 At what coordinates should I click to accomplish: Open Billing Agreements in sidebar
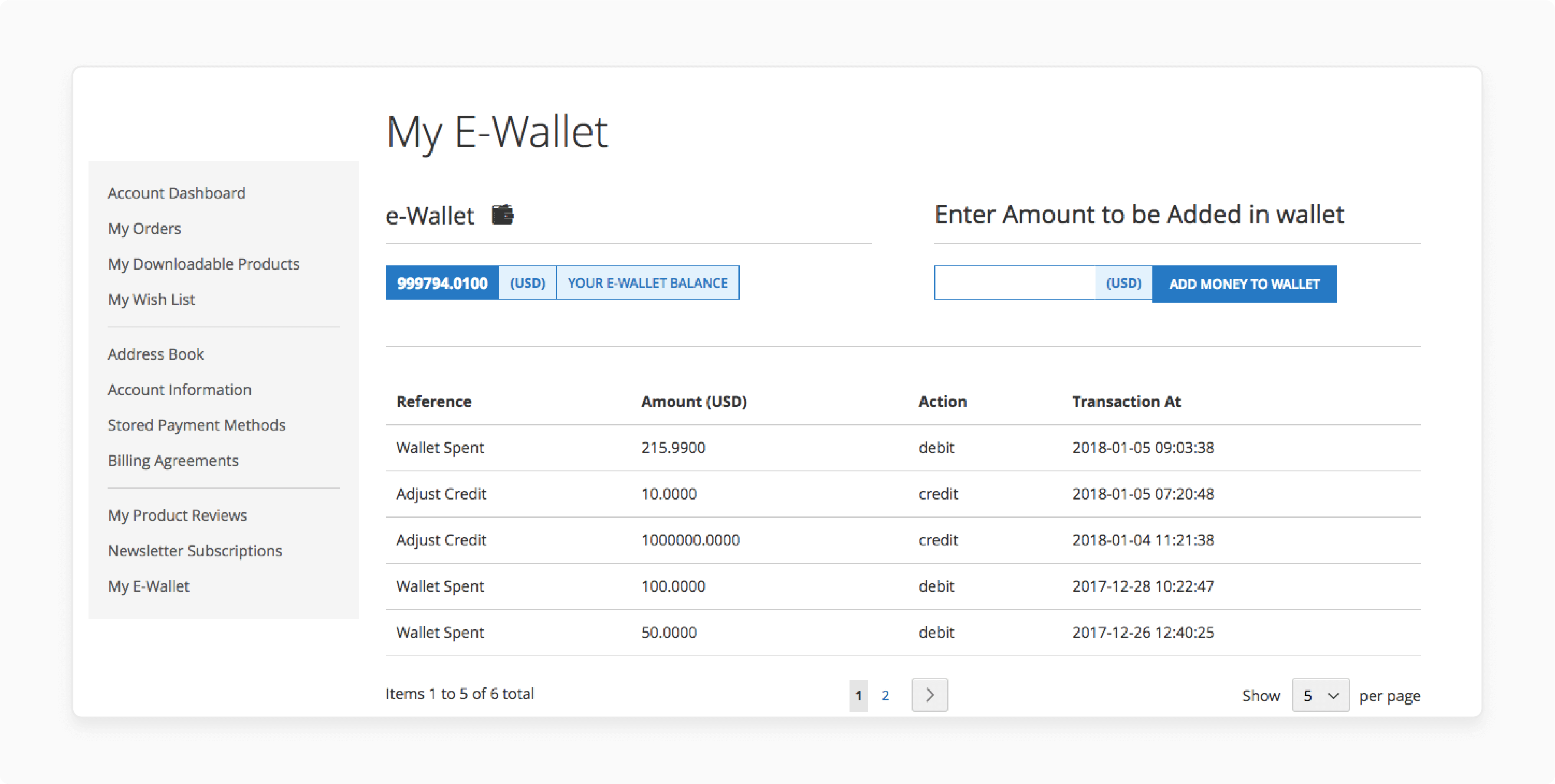point(173,461)
